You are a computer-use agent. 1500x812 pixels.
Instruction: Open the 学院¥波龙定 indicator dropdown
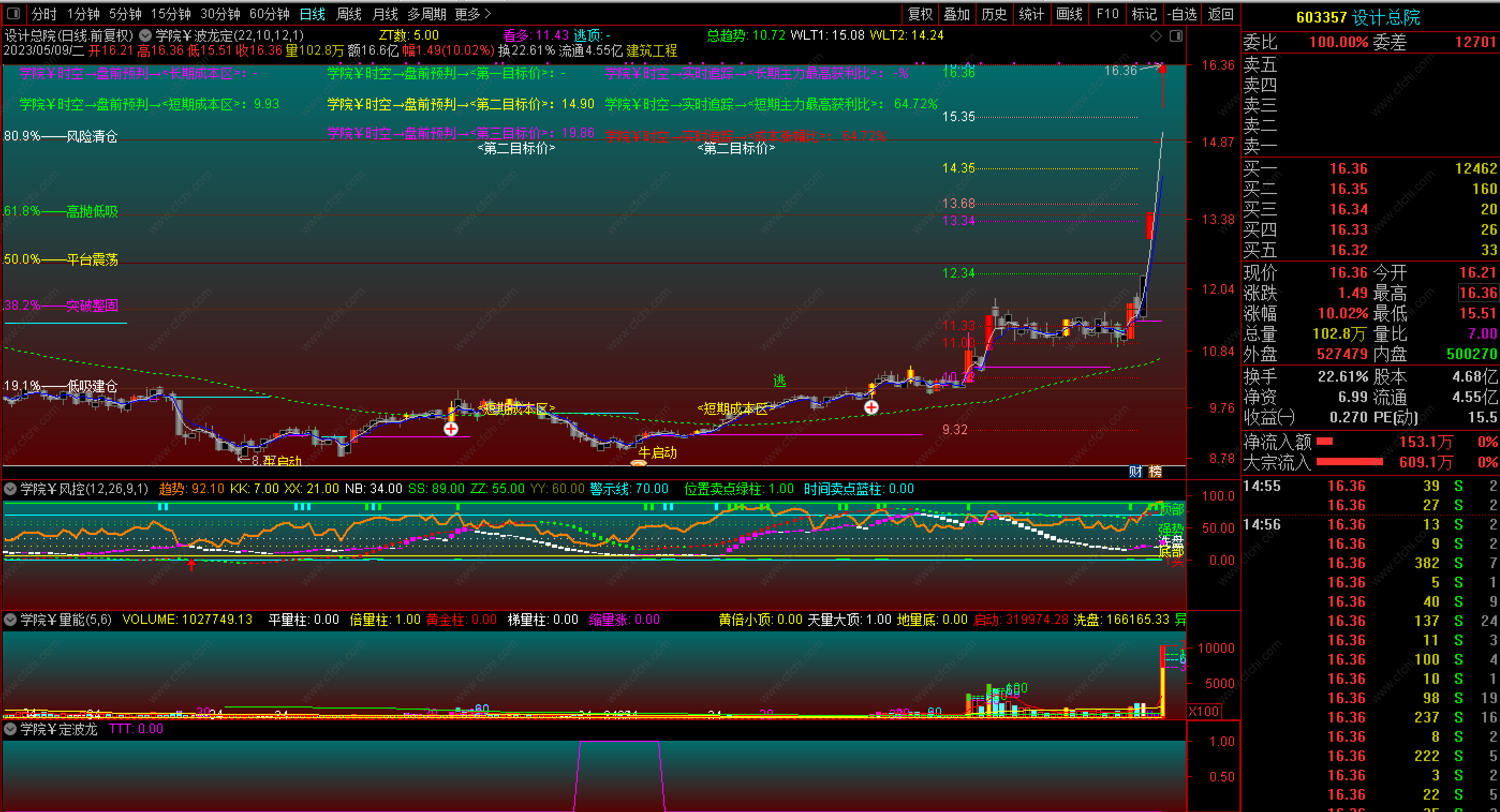coord(145,35)
